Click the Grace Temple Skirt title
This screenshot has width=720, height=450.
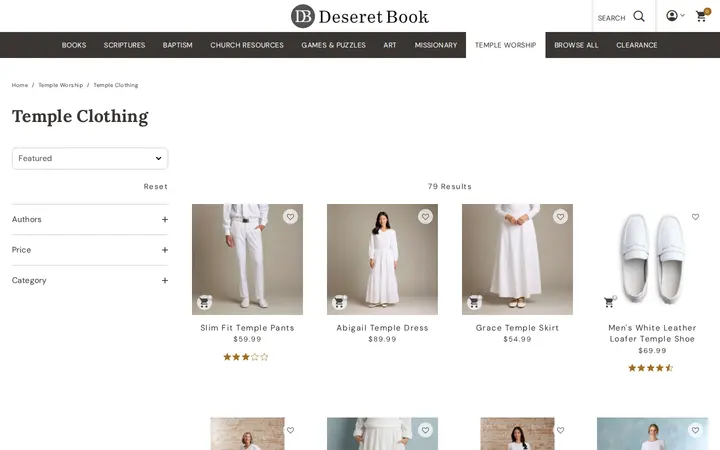[x=518, y=328]
